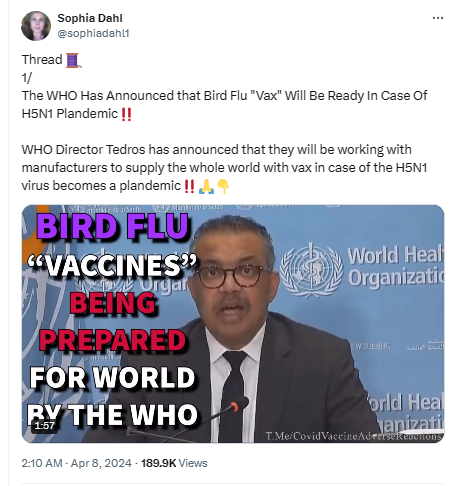Click the BIRD FLU purple caption text

(113, 227)
